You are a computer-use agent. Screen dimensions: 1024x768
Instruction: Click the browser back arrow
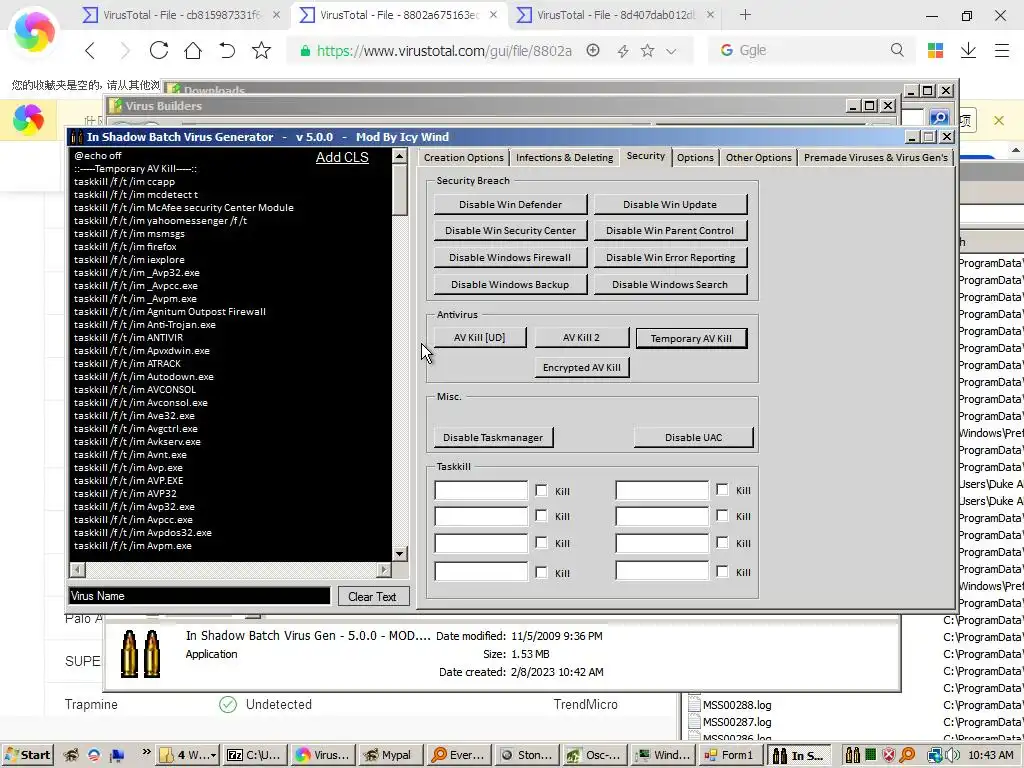[90, 50]
